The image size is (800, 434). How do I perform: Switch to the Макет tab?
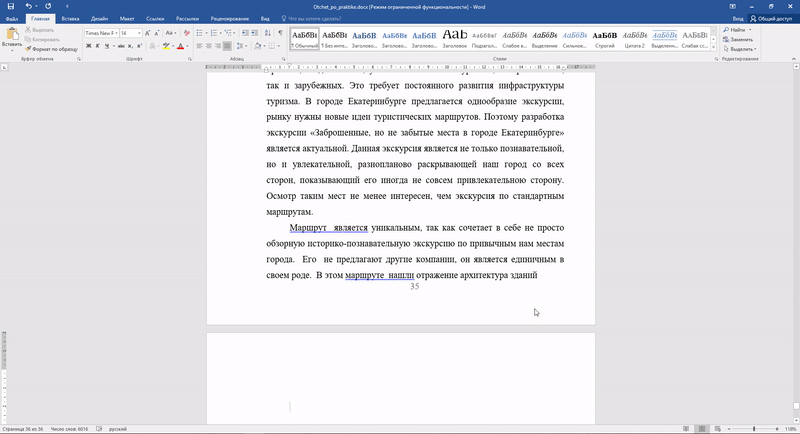(127, 19)
